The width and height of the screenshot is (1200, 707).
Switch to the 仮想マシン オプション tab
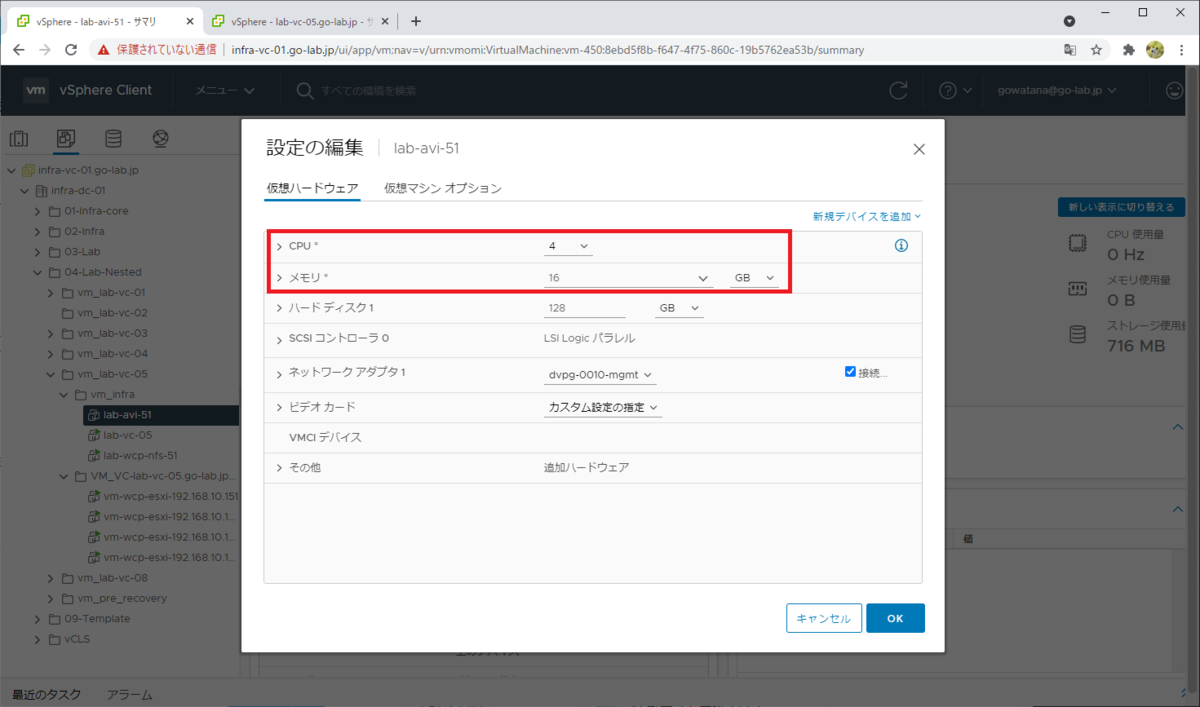pos(440,187)
